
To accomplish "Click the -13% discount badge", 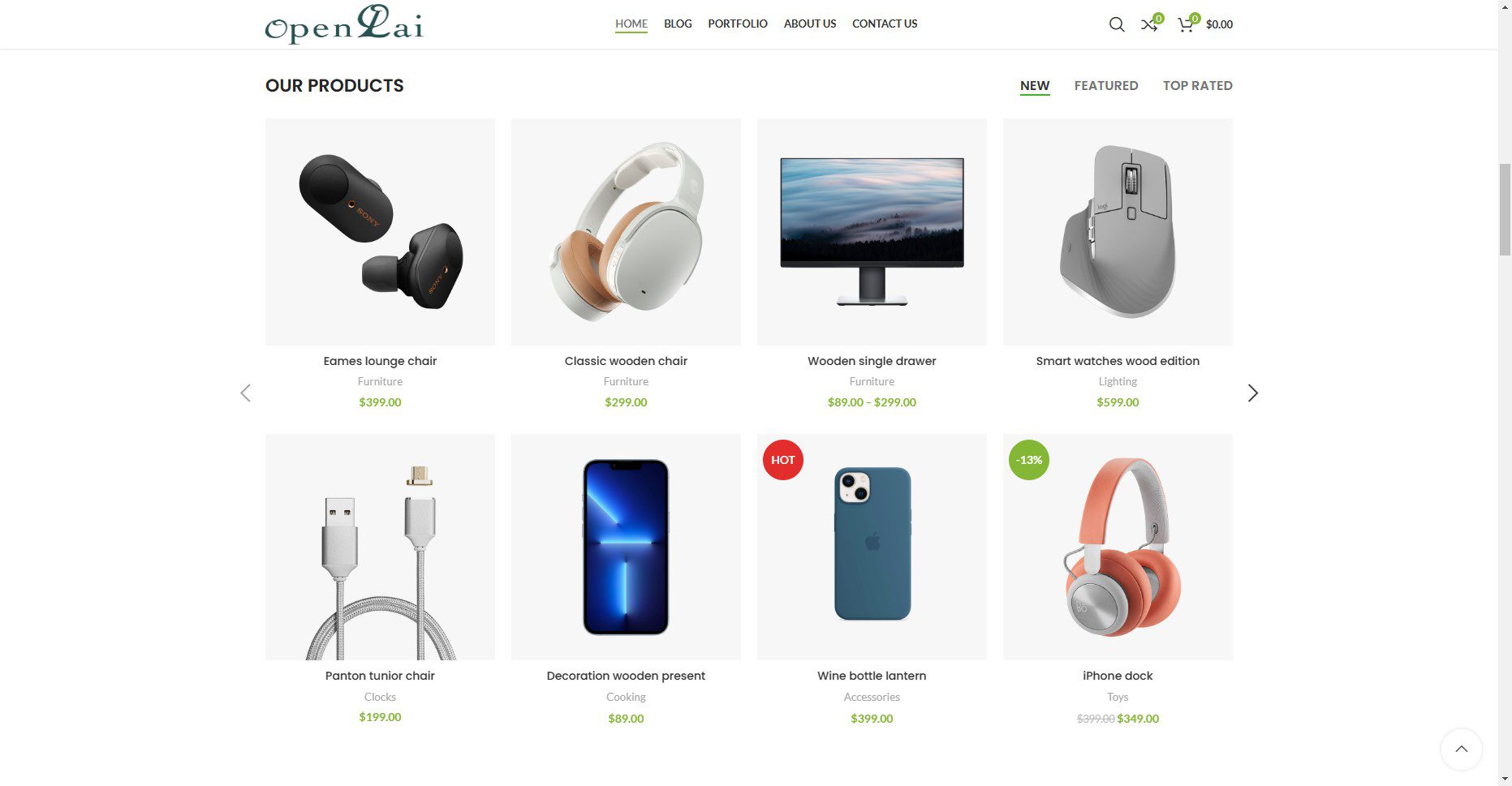I will pyautogui.click(x=1029, y=460).
